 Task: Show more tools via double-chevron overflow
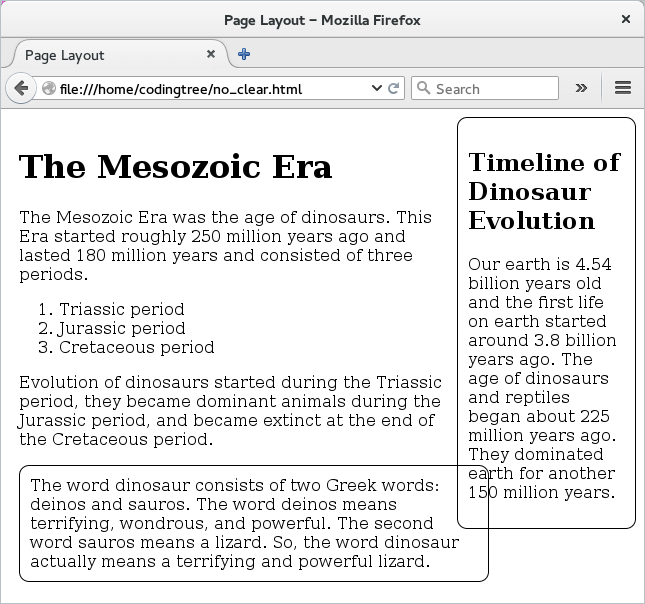pyautogui.click(x=581, y=88)
